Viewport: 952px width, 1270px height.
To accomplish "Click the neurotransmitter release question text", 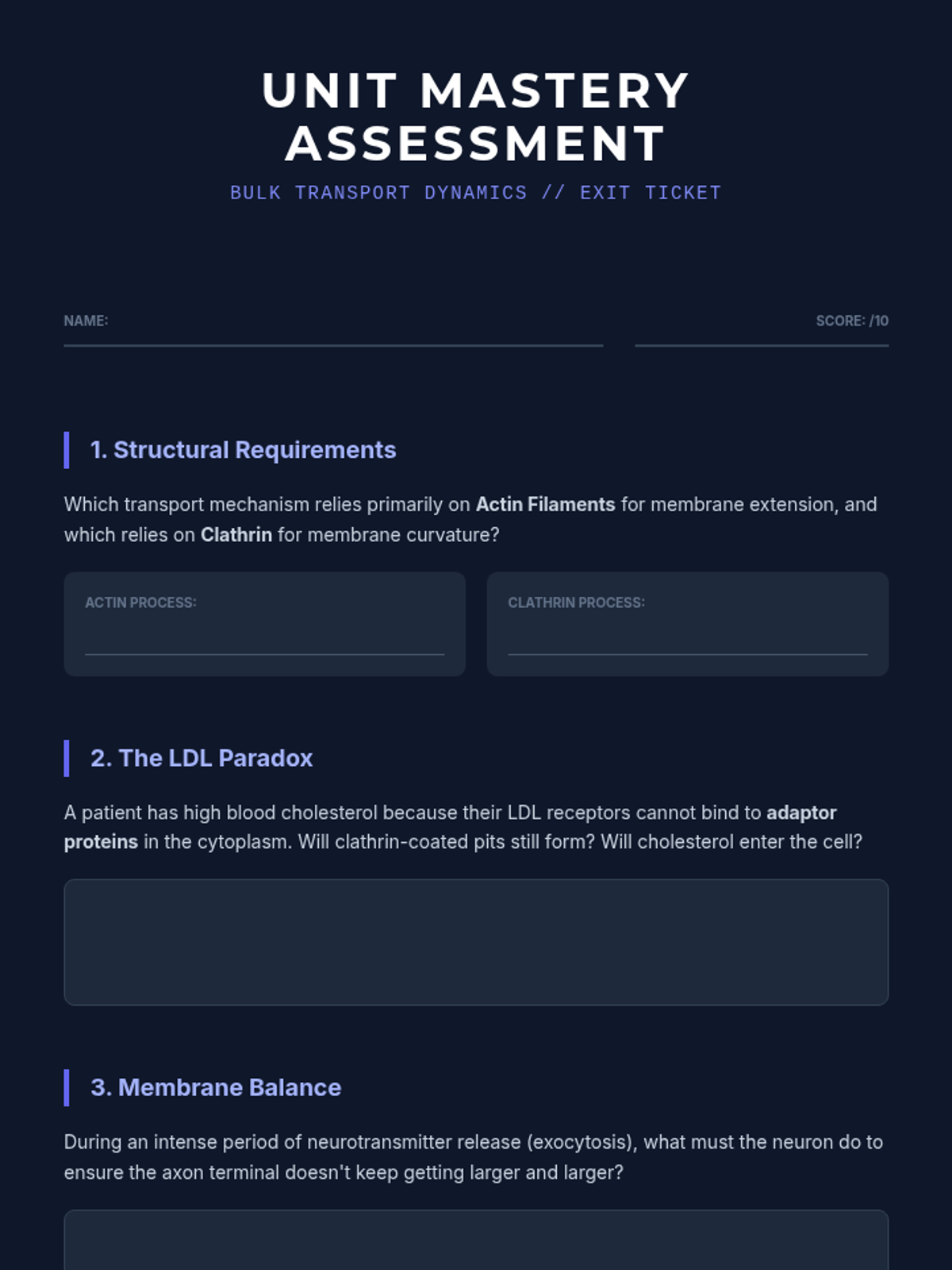I will pyautogui.click(x=473, y=1156).
